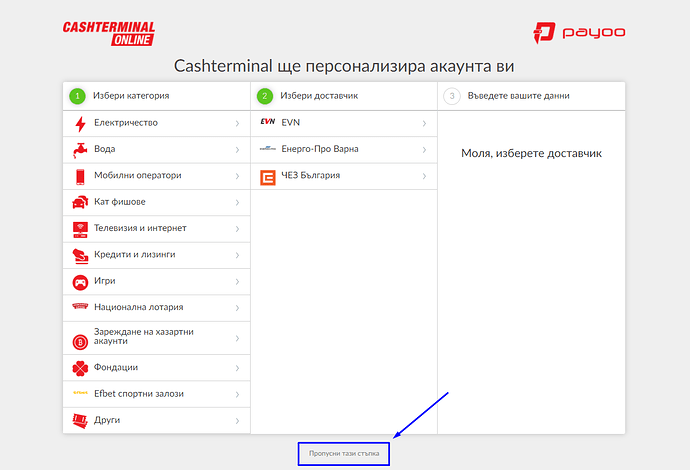The width and height of the screenshot is (690, 470).
Task: Select the ЧЕЗ България provider name
Action: [x=311, y=176]
